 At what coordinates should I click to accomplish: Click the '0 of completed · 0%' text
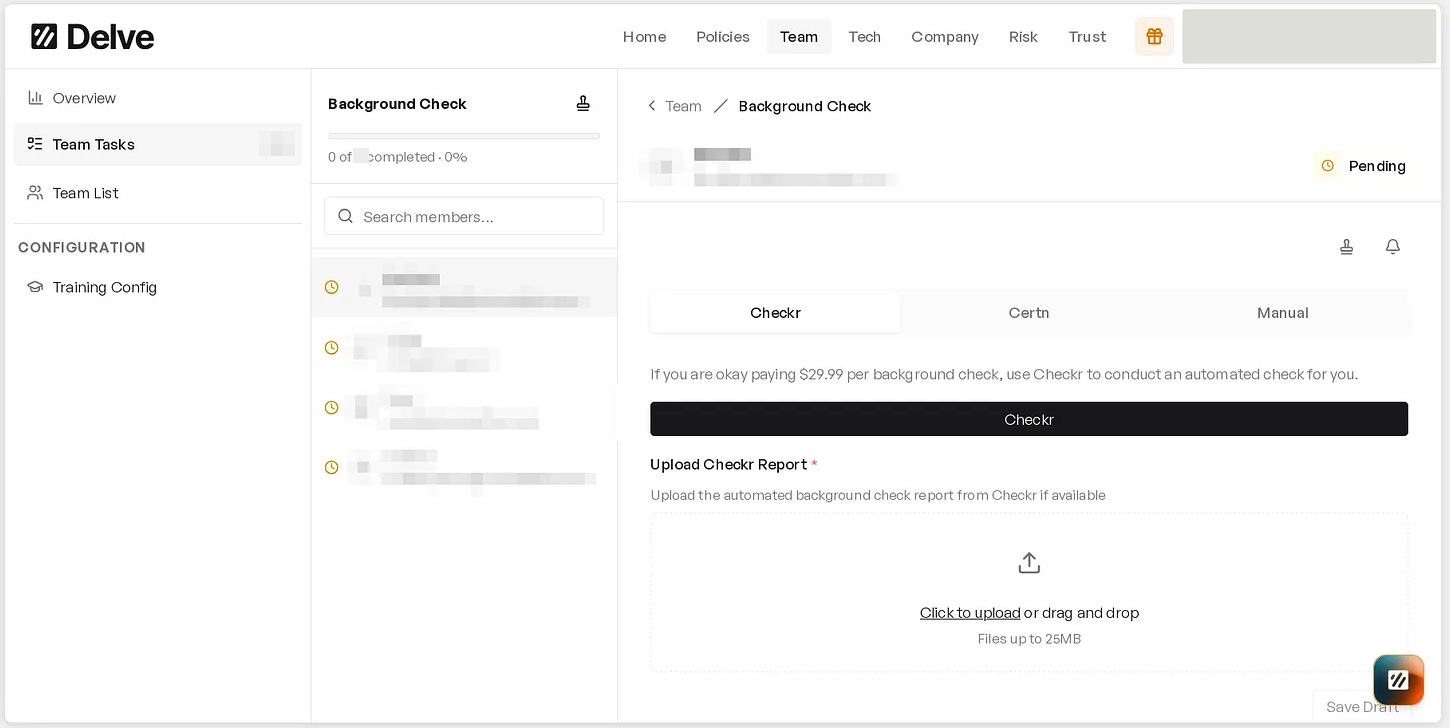click(x=398, y=157)
